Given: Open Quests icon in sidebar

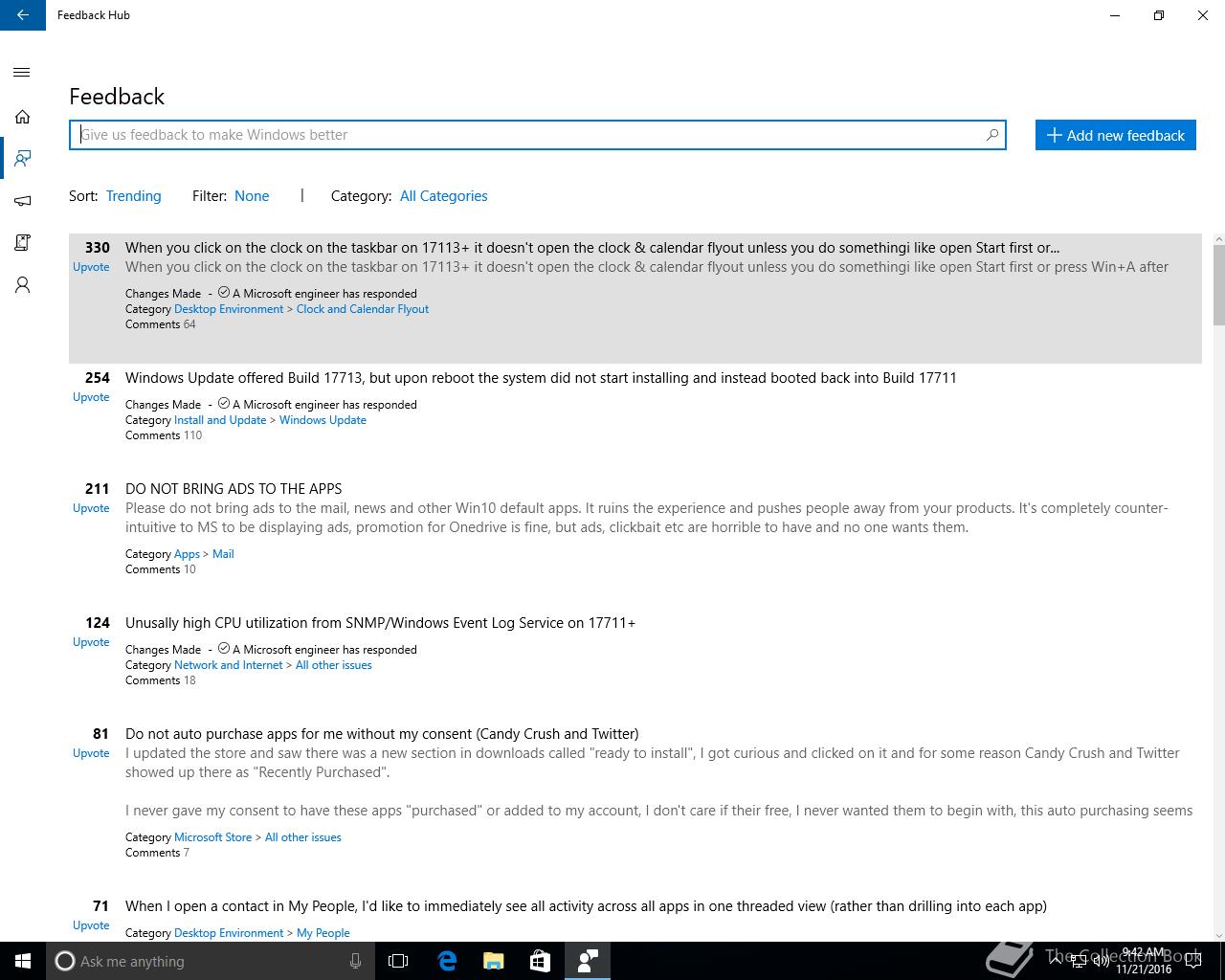Looking at the screenshot, I should tap(22, 242).
